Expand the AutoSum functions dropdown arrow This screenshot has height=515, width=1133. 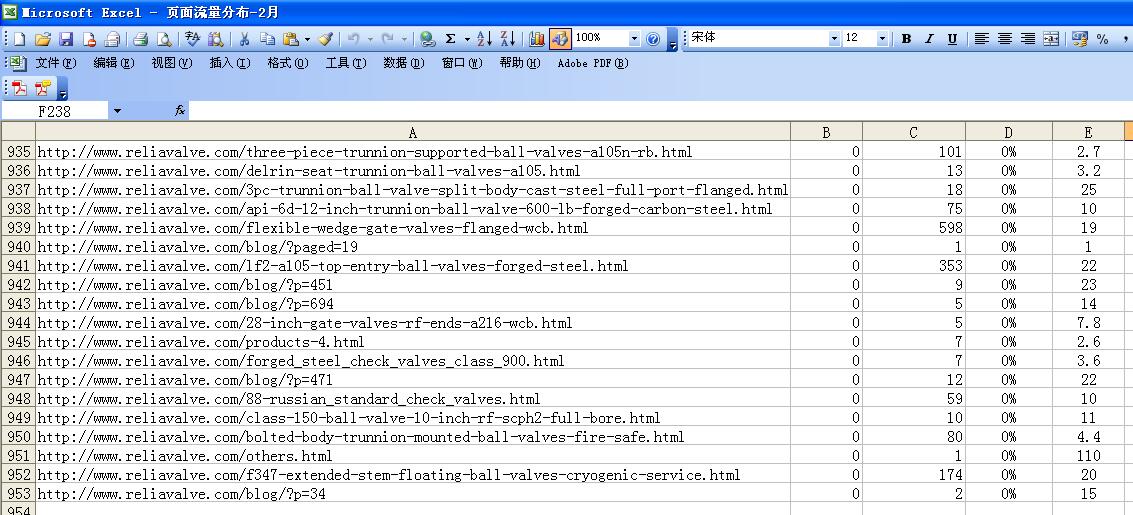click(x=468, y=39)
